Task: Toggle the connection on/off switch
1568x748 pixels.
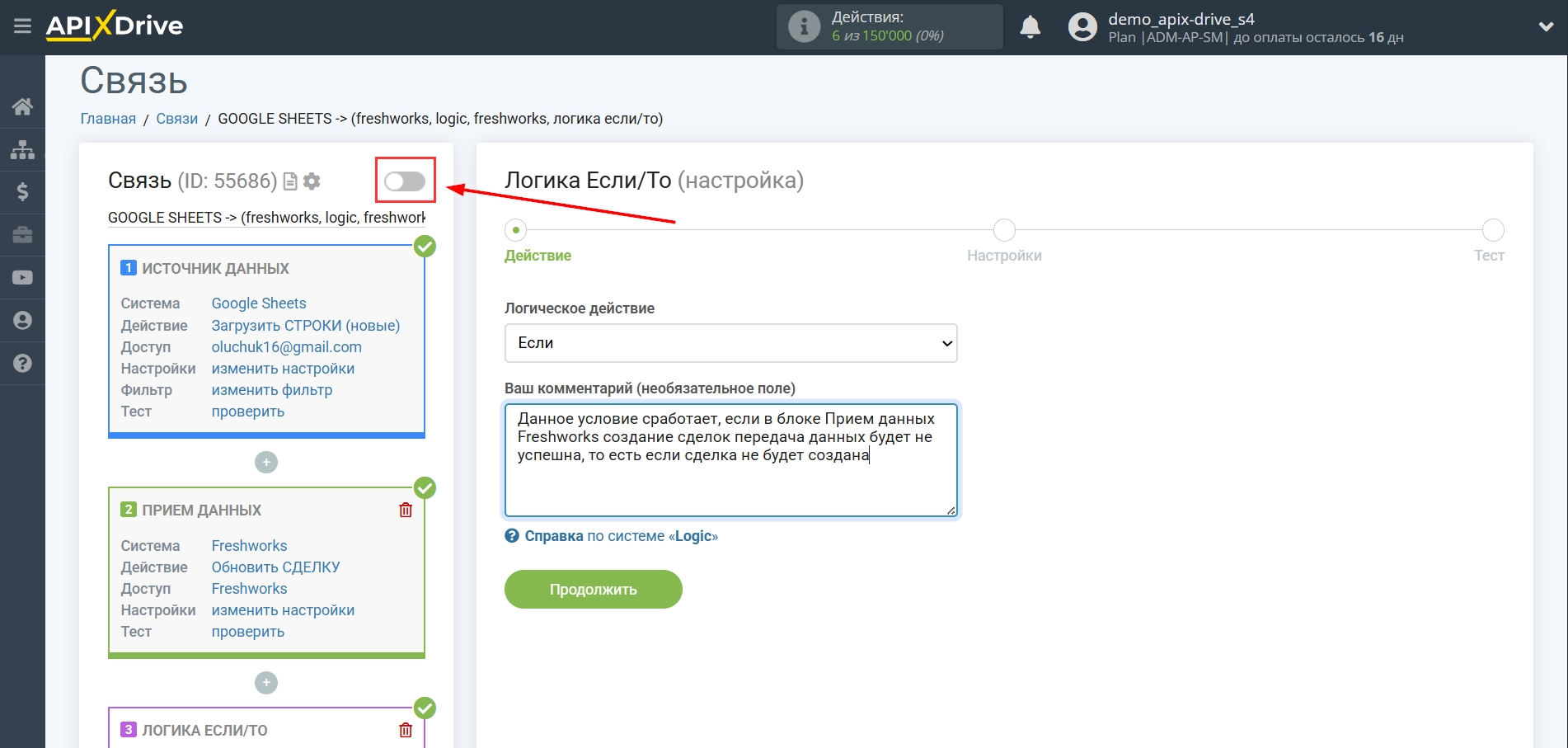Action: [405, 181]
